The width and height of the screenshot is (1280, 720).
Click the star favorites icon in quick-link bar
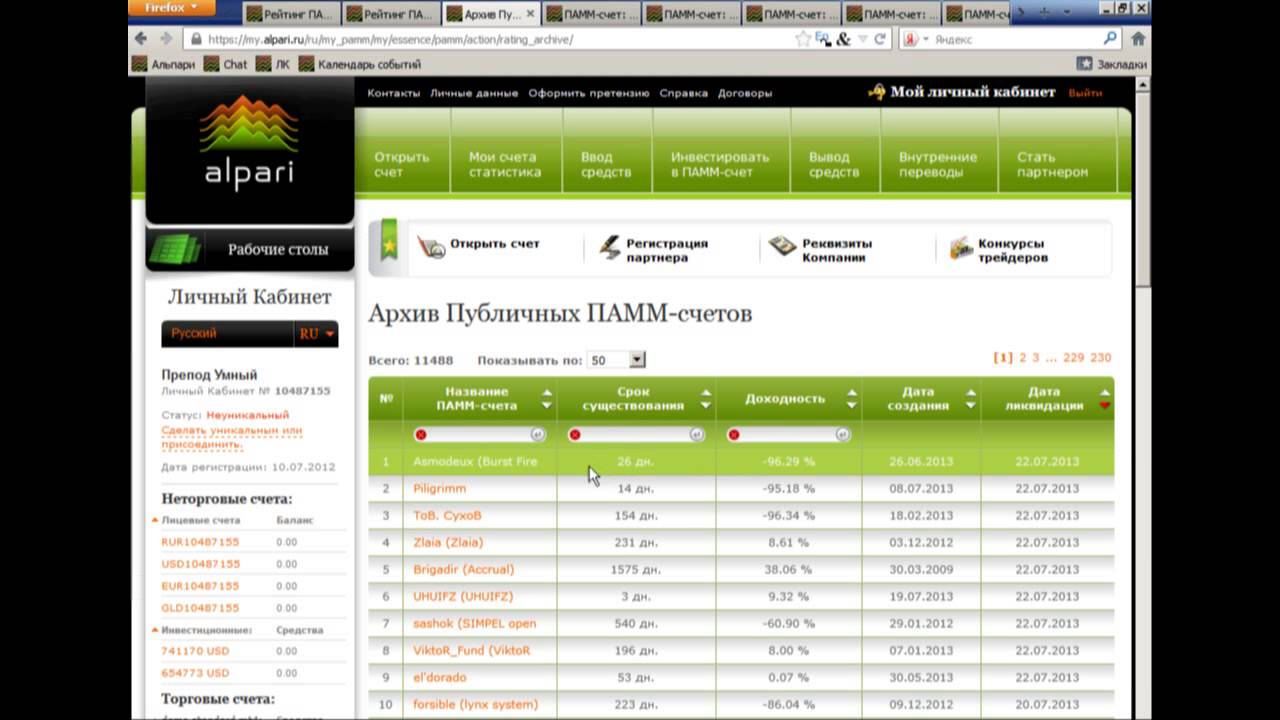(389, 246)
